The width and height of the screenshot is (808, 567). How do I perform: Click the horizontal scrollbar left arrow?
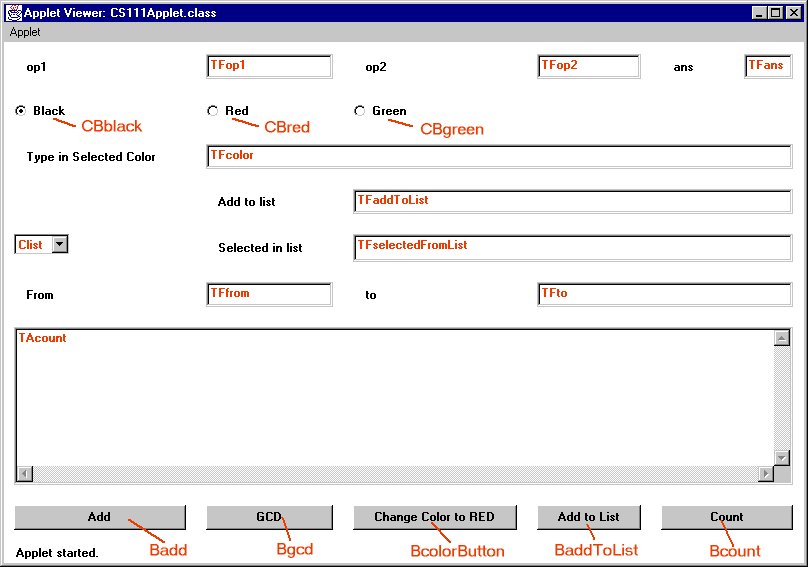(x=25, y=474)
